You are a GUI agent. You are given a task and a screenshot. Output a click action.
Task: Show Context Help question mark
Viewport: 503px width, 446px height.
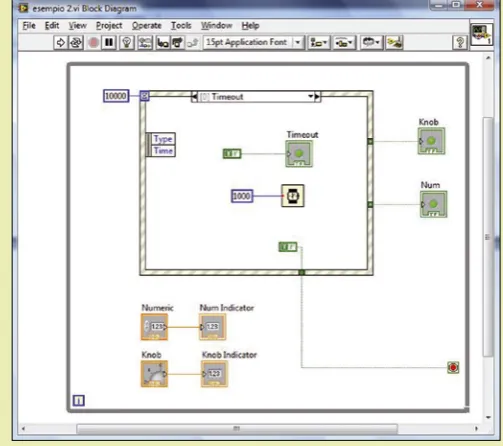coord(460,43)
